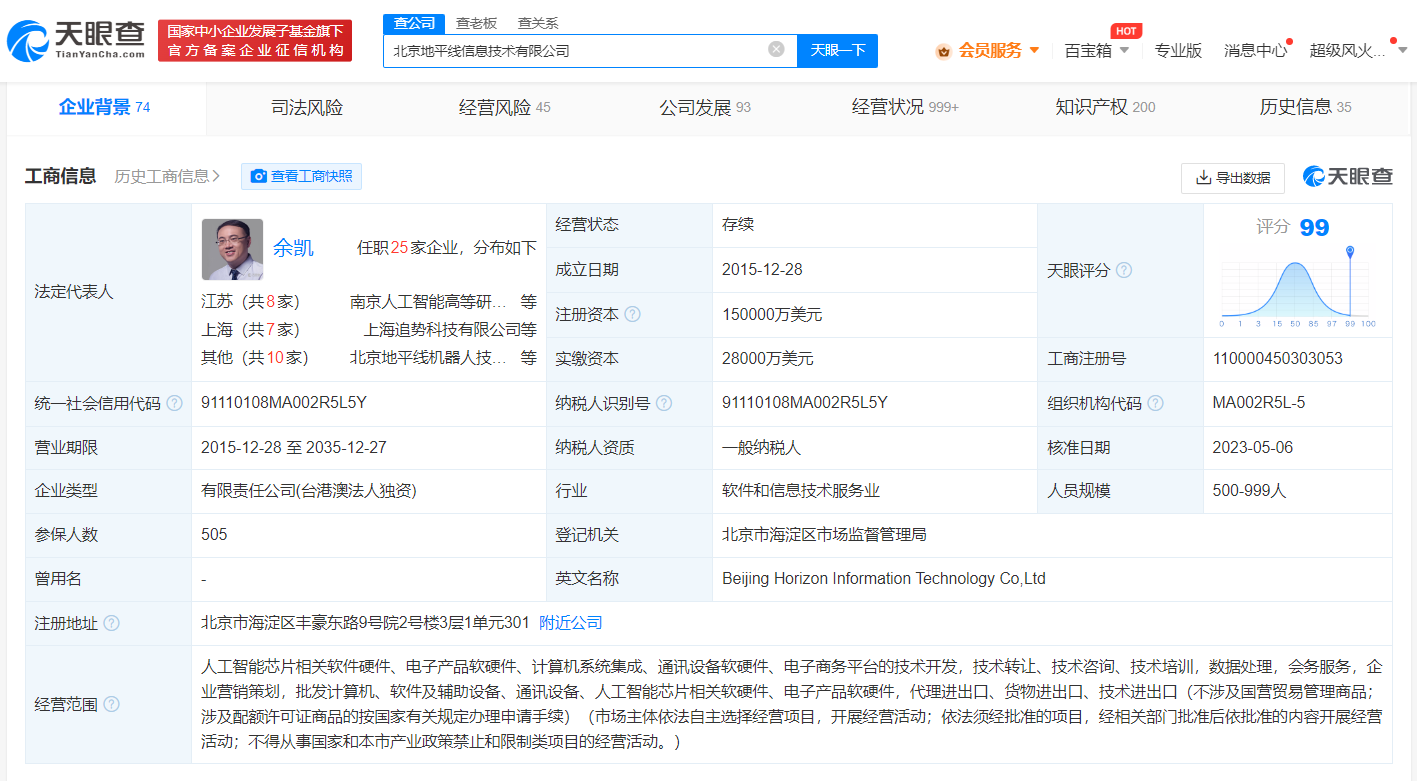Click 成立日期 value 2015-12-28

[x=762, y=270]
